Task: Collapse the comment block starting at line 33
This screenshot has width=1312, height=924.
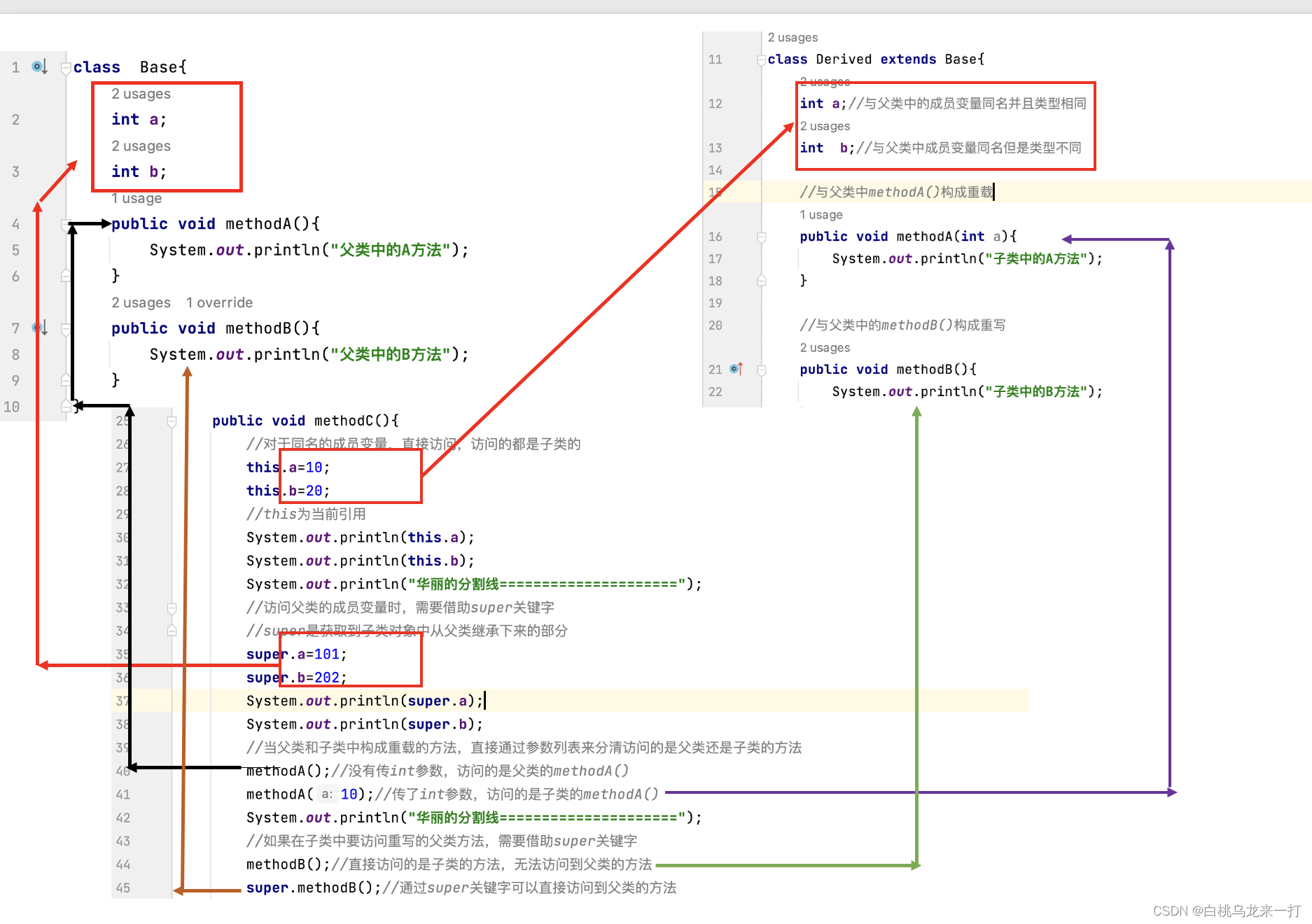Action: click(x=172, y=608)
